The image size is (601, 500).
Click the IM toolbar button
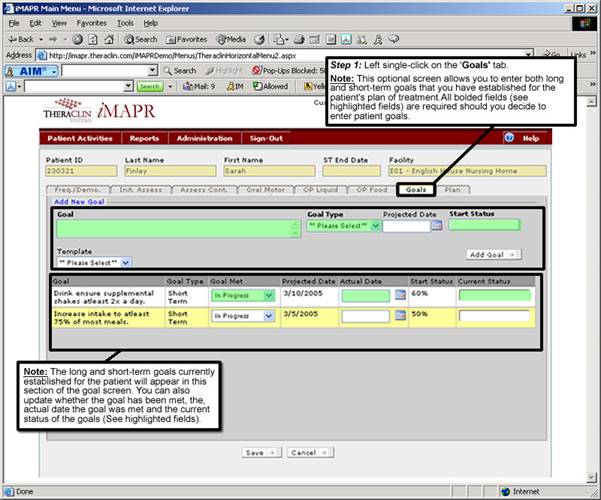point(235,87)
